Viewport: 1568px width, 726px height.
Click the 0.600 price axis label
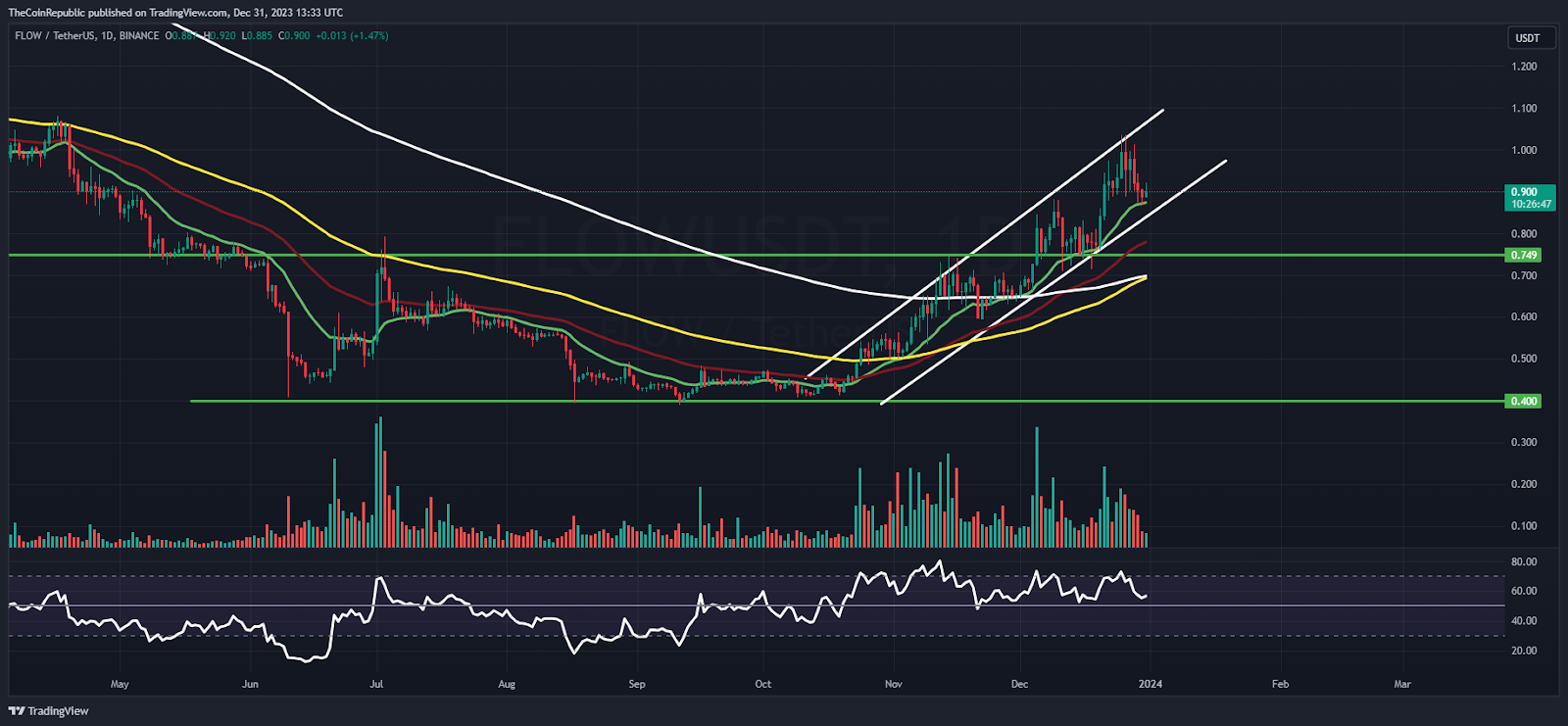pos(1524,316)
